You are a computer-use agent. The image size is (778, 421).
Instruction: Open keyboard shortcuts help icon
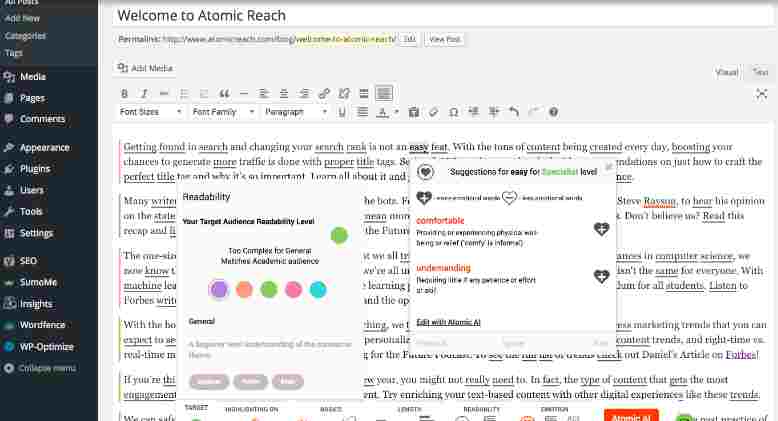tap(554, 112)
